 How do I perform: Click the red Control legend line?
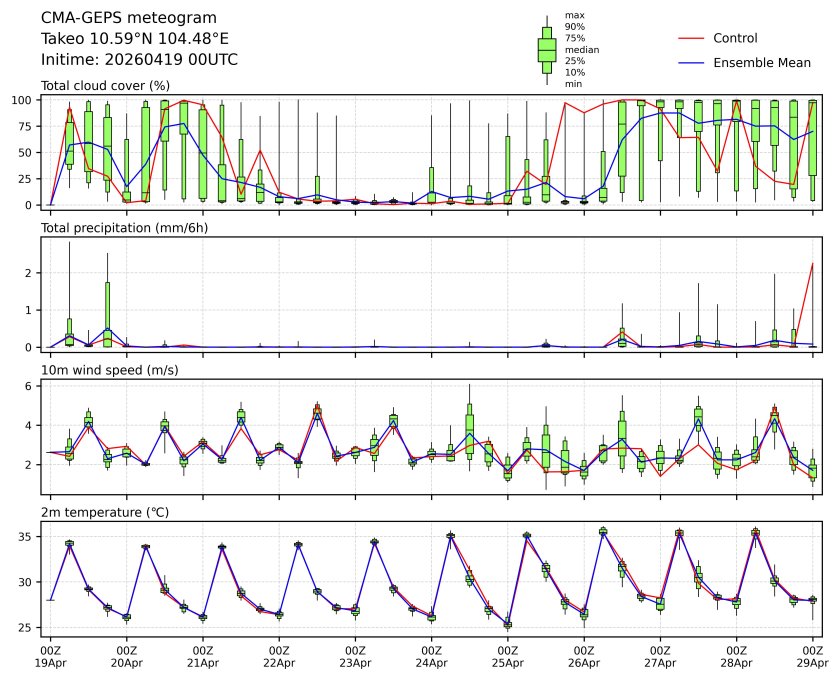point(692,38)
